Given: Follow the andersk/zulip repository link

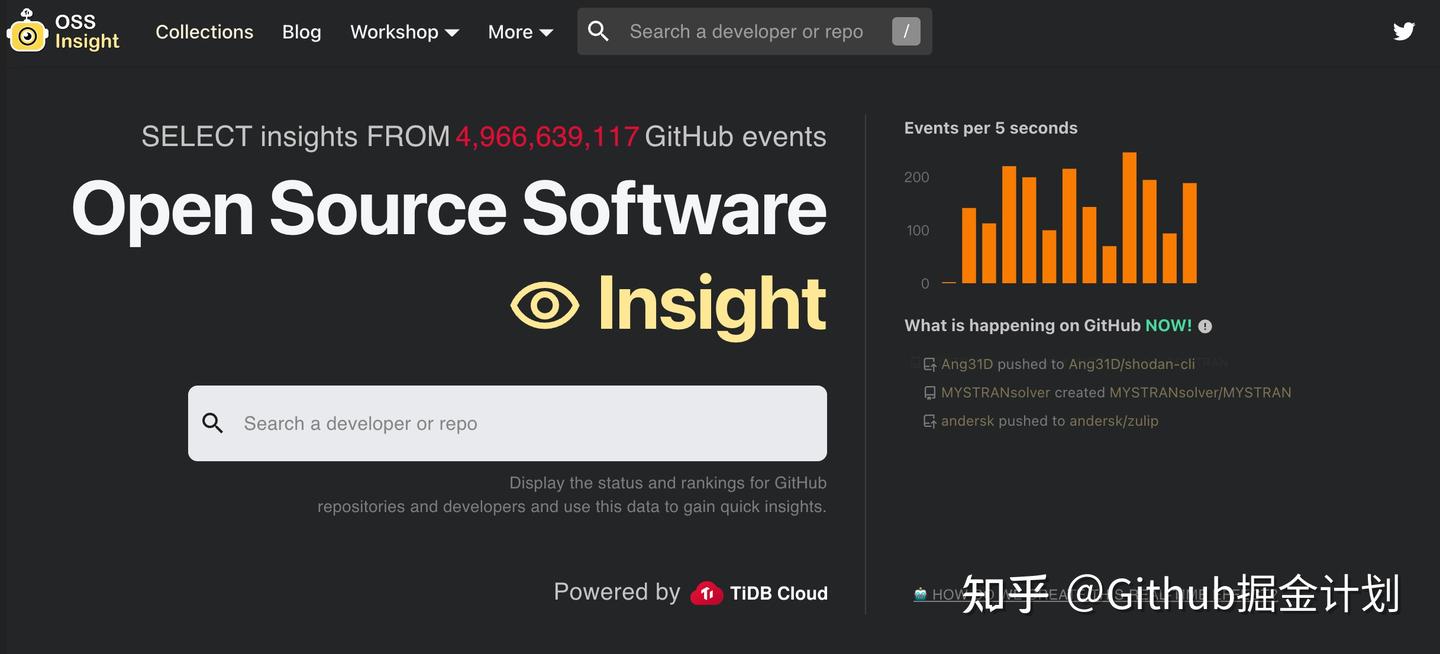Looking at the screenshot, I should pos(1116,421).
